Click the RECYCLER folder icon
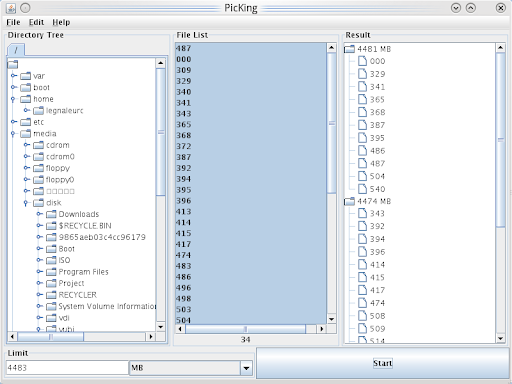 click(51, 295)
